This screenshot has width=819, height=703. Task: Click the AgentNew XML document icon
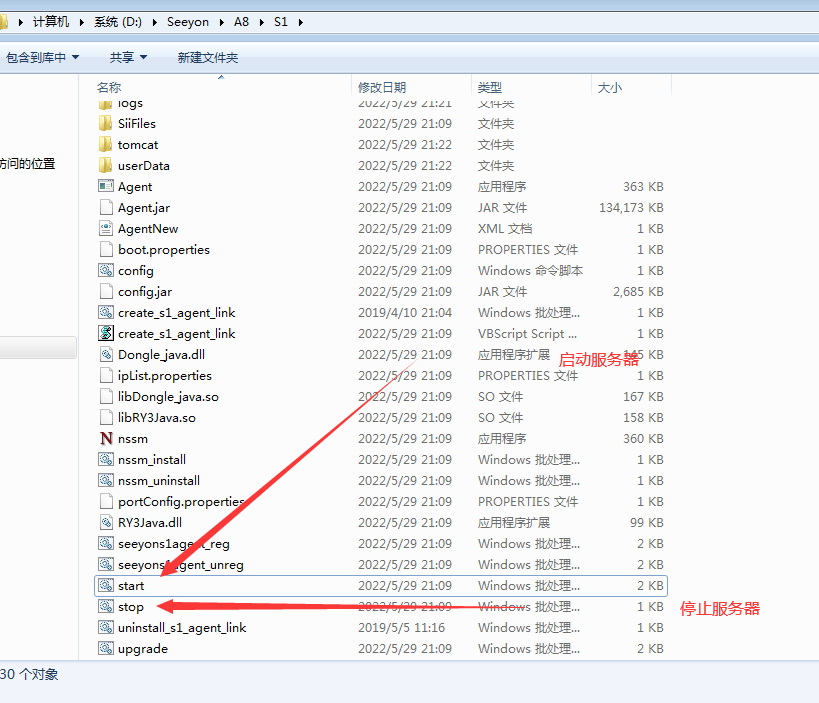pos(106,228)
